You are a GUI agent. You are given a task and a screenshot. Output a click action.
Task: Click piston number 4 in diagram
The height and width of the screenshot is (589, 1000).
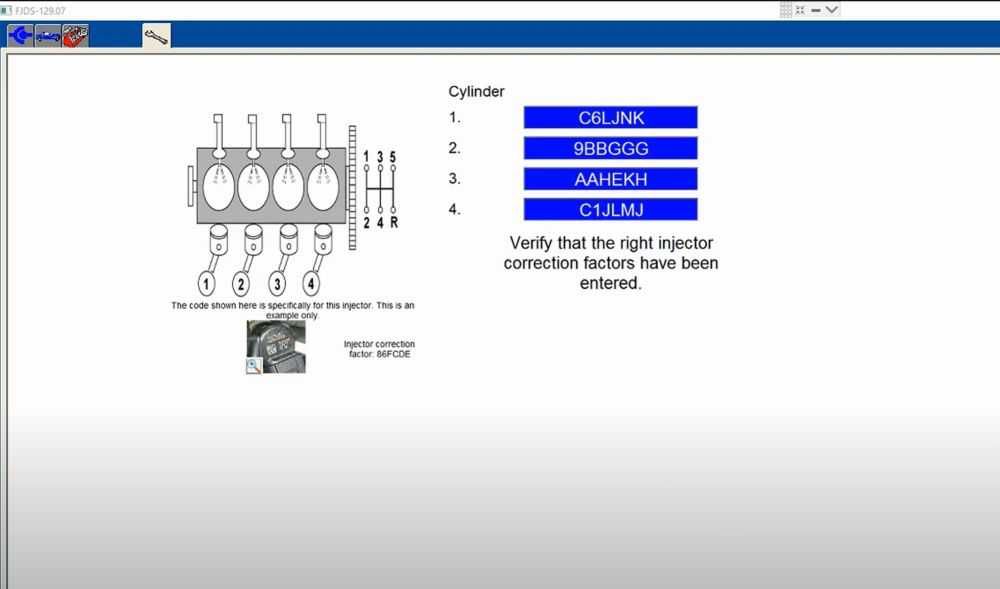click(311, 283)
